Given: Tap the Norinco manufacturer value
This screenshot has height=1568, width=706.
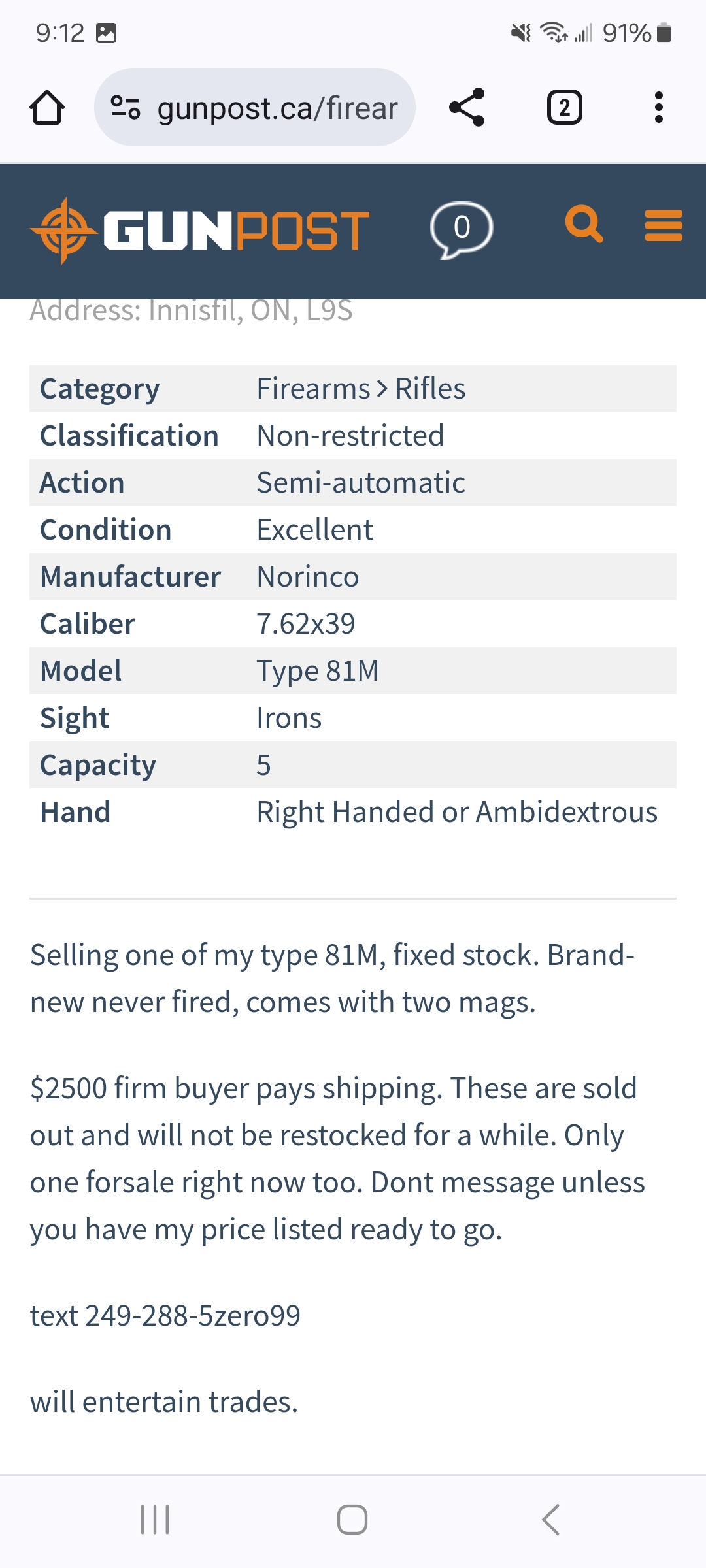Looking at the screenshot, I should [x=308, y=577].
